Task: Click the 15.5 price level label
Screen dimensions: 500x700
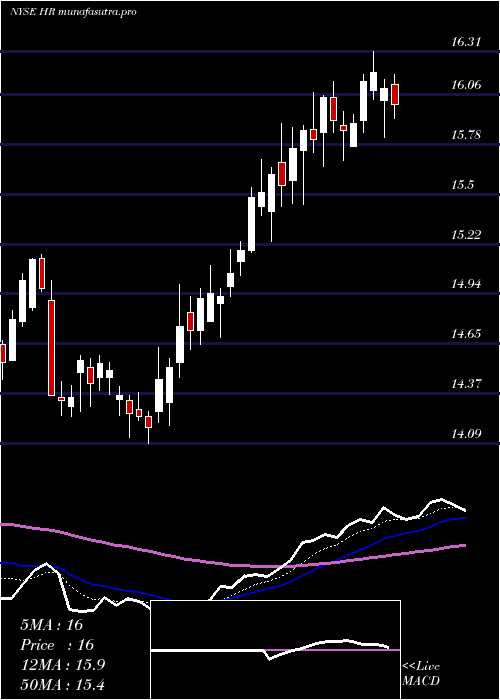Action: click(x=462, y=185)
